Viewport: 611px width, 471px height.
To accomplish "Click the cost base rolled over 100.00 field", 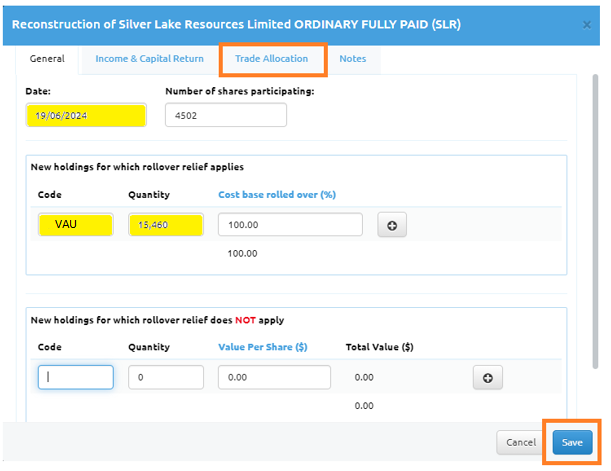I will click(289, 225).
